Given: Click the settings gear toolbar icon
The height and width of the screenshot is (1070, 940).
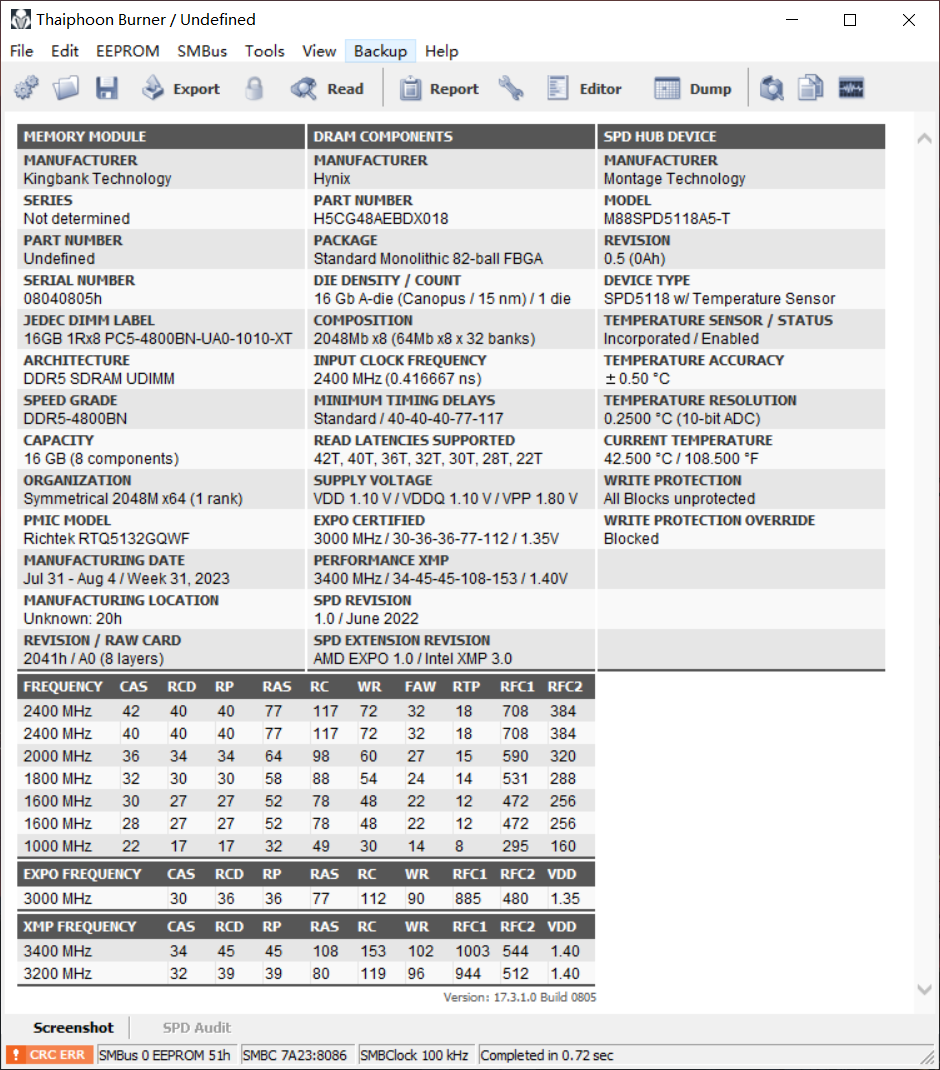Looking at the screenshot, I should point(27,88).
